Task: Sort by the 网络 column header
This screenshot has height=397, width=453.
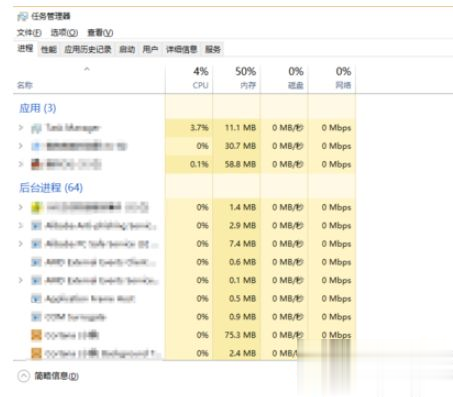Action: [332, 78]
